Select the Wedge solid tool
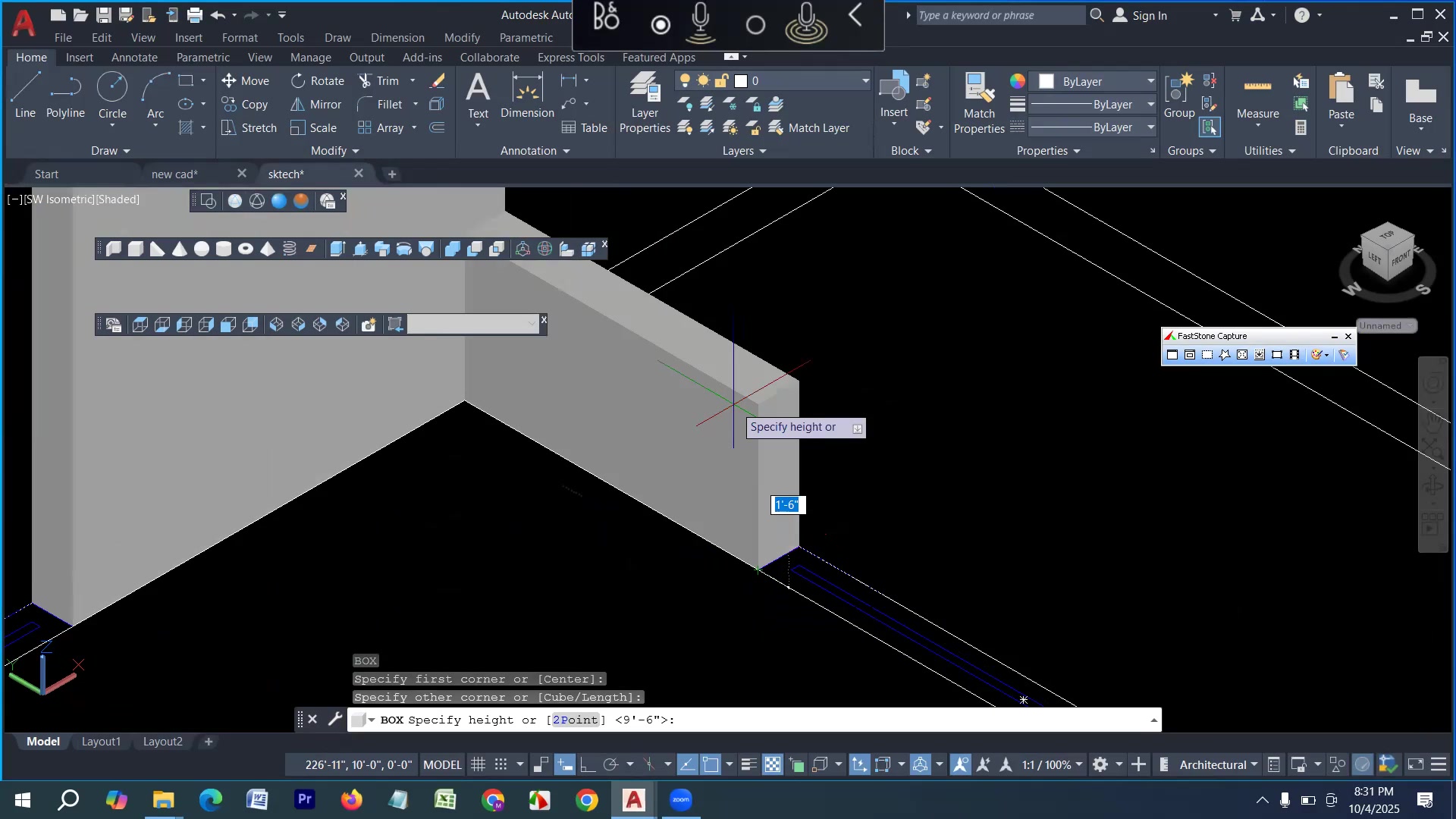The image size is (1456, 819). [x=158, y=249]
